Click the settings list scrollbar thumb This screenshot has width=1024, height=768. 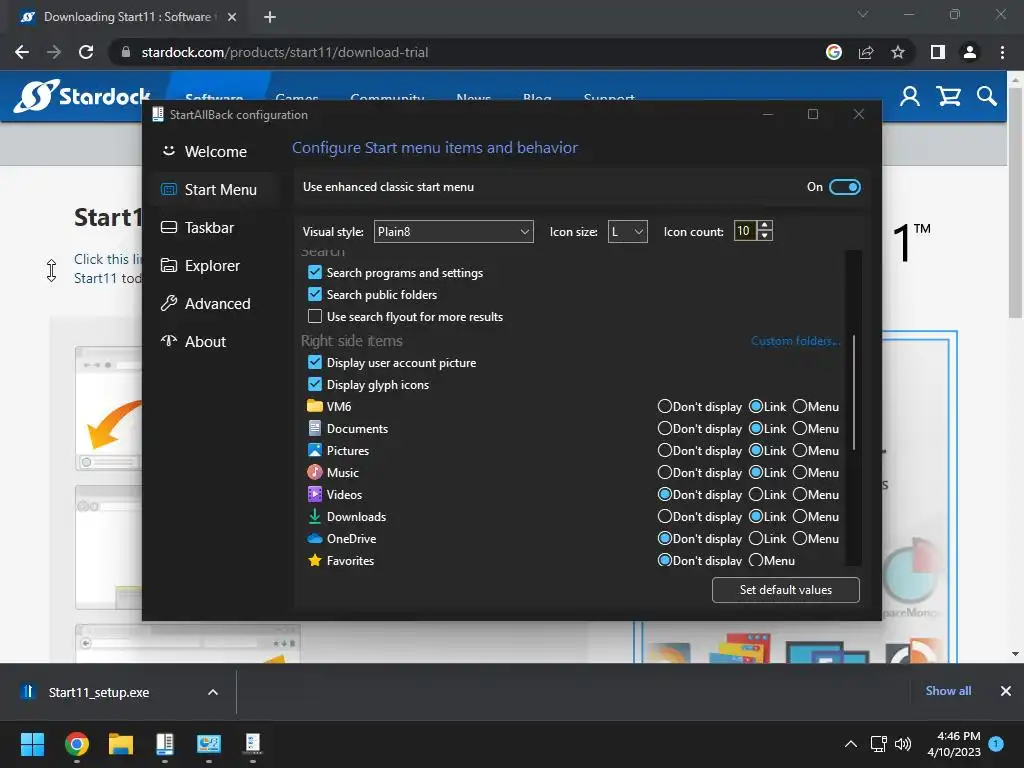pyautogui.click(x=854, y=392)
